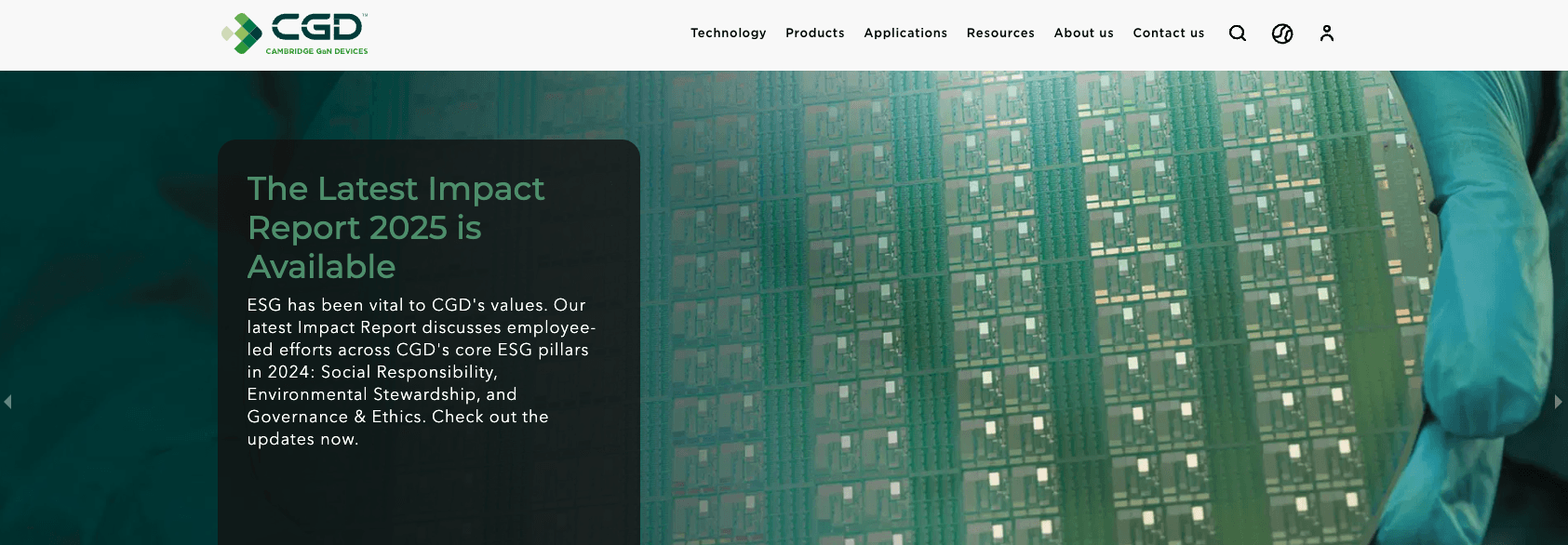1568x545 pixels.
Task: Click empty area of dark Impact Report card
Action: pos(428,498)
